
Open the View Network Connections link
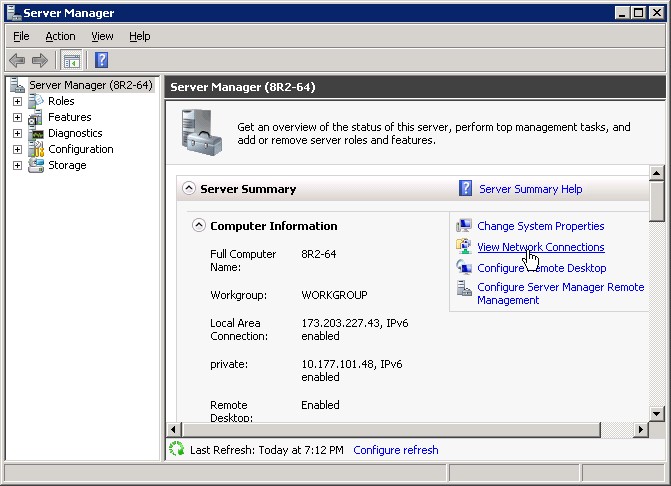[x=540, y=247]
